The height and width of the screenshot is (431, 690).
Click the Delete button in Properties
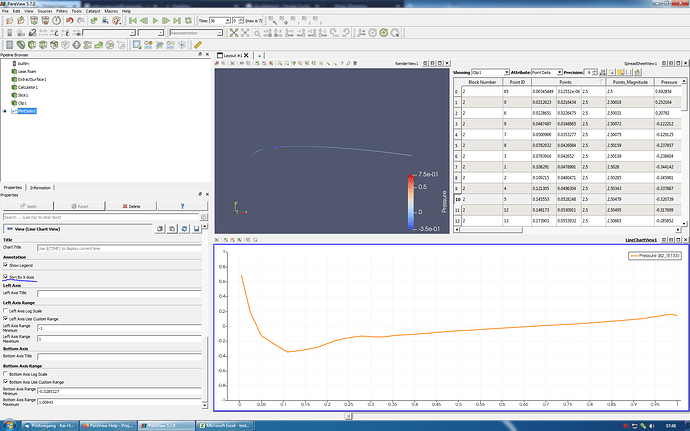[133, 205]
